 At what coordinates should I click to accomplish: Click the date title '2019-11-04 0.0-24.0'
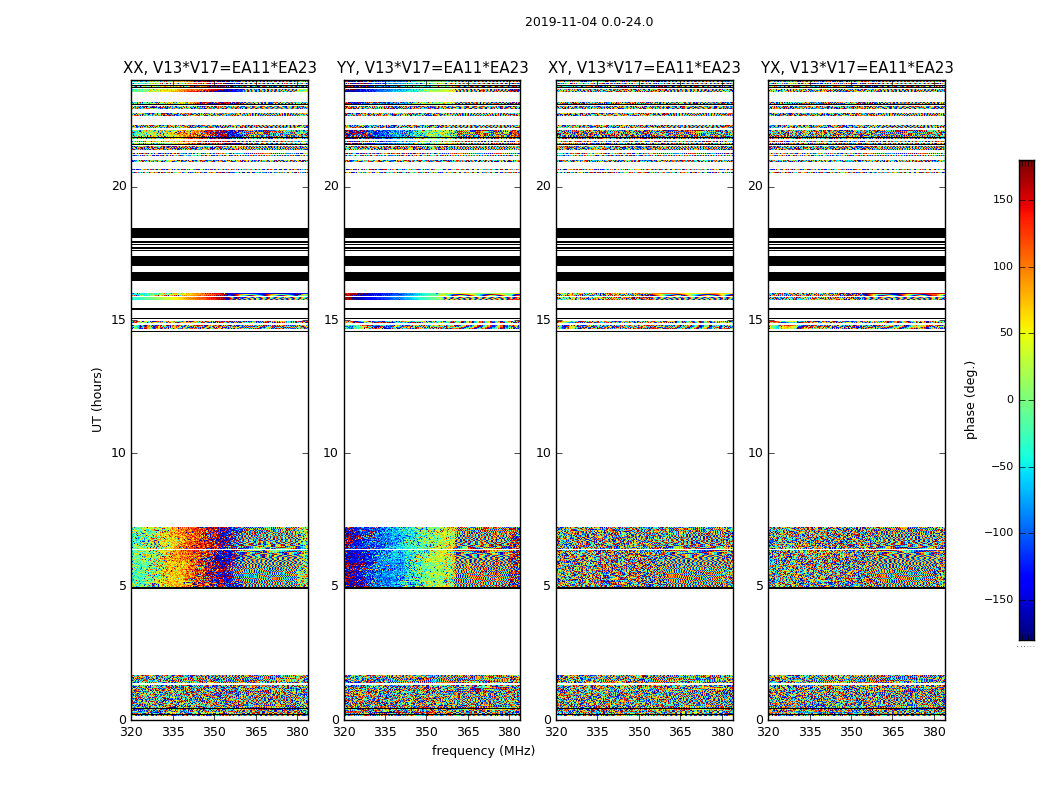point(589,22)
